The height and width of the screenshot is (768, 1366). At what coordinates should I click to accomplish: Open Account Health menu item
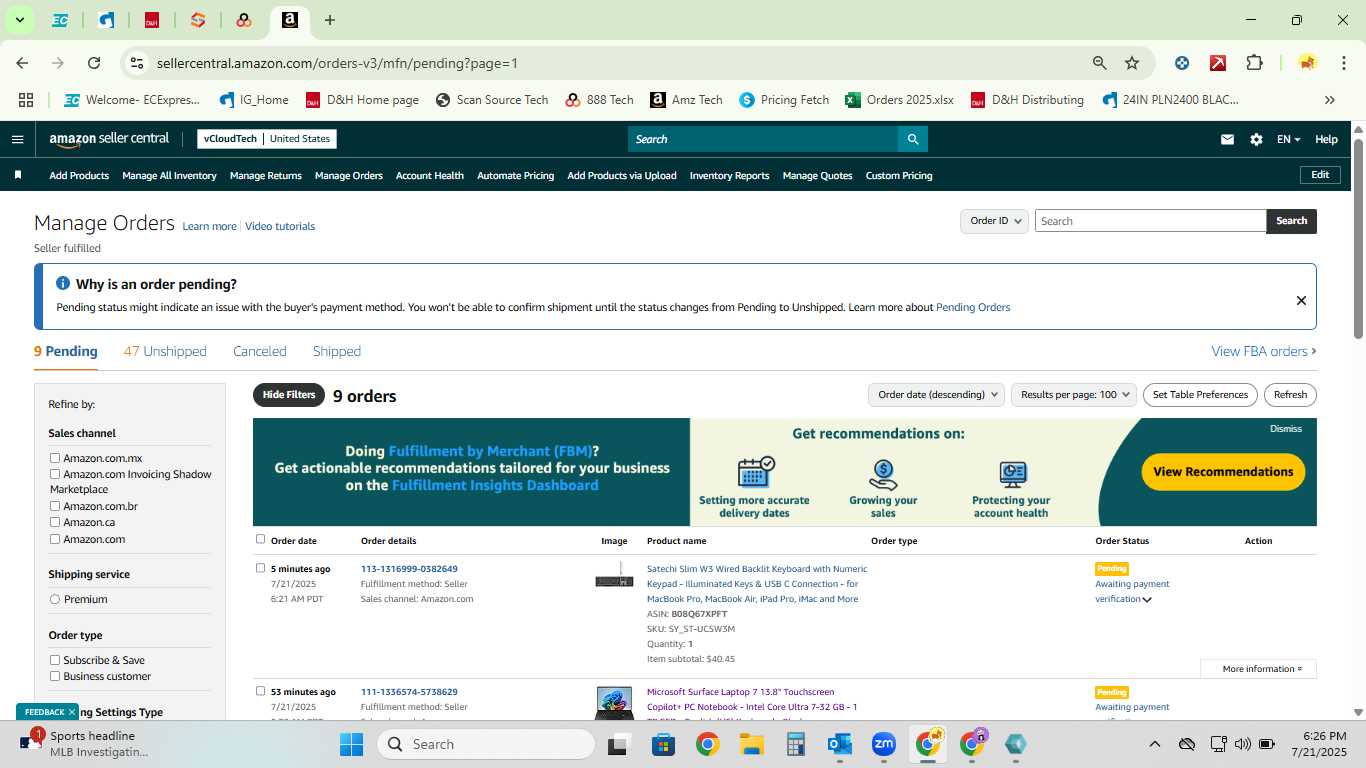tap(430, 175)
